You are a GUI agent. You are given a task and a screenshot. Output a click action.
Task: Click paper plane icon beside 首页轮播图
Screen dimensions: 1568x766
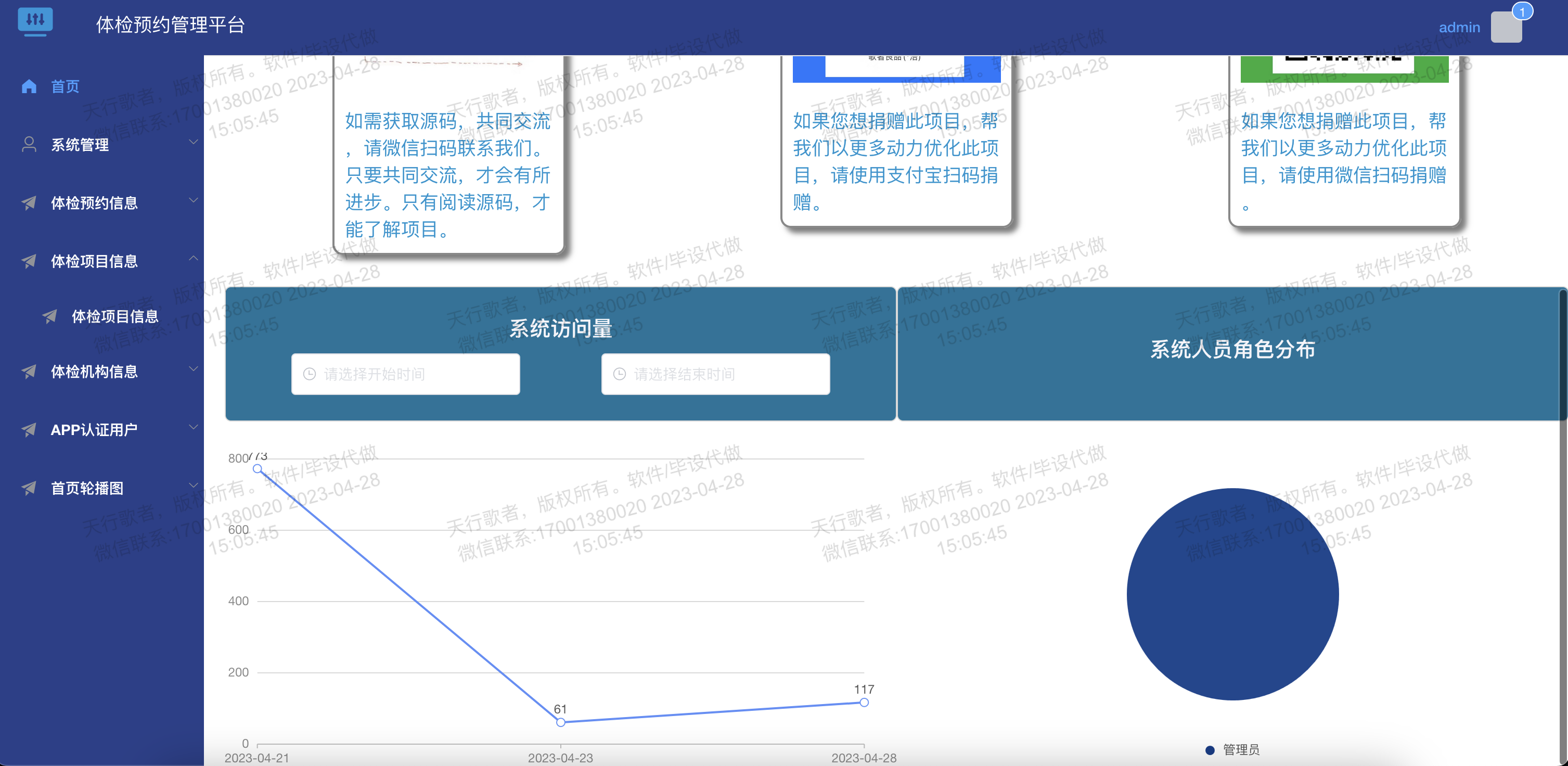29,488
